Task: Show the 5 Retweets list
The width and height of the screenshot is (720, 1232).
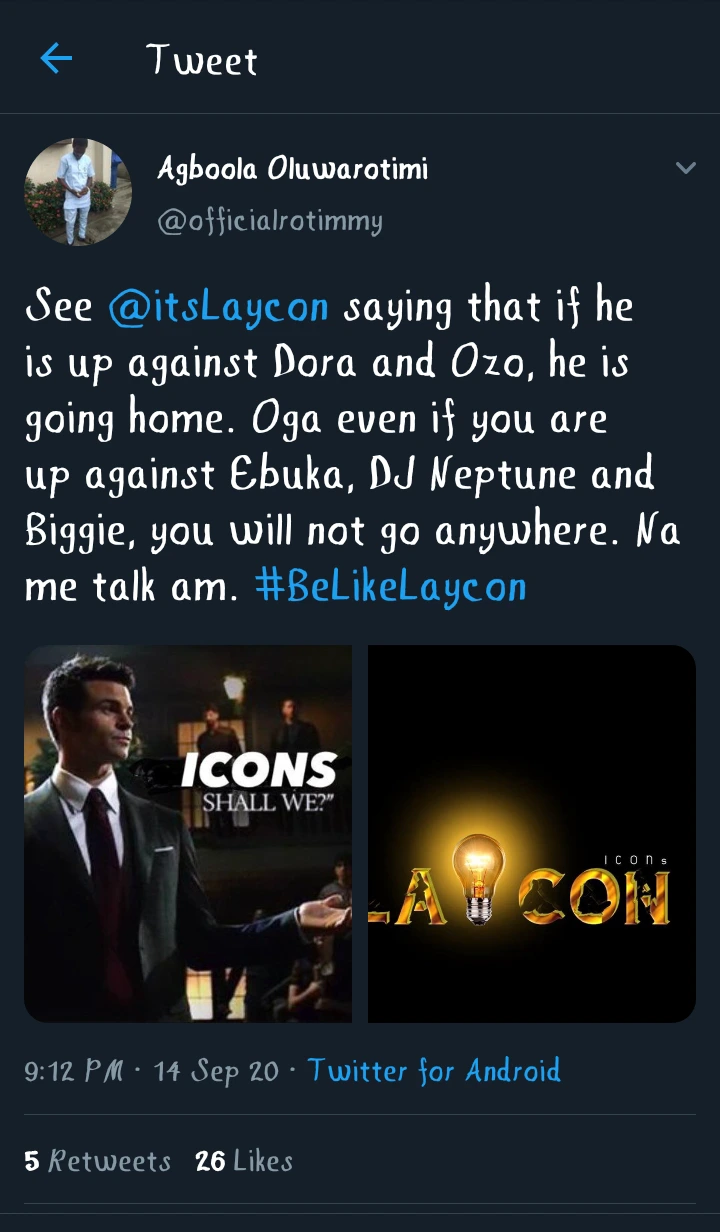Action: [x=97, y=1161]
